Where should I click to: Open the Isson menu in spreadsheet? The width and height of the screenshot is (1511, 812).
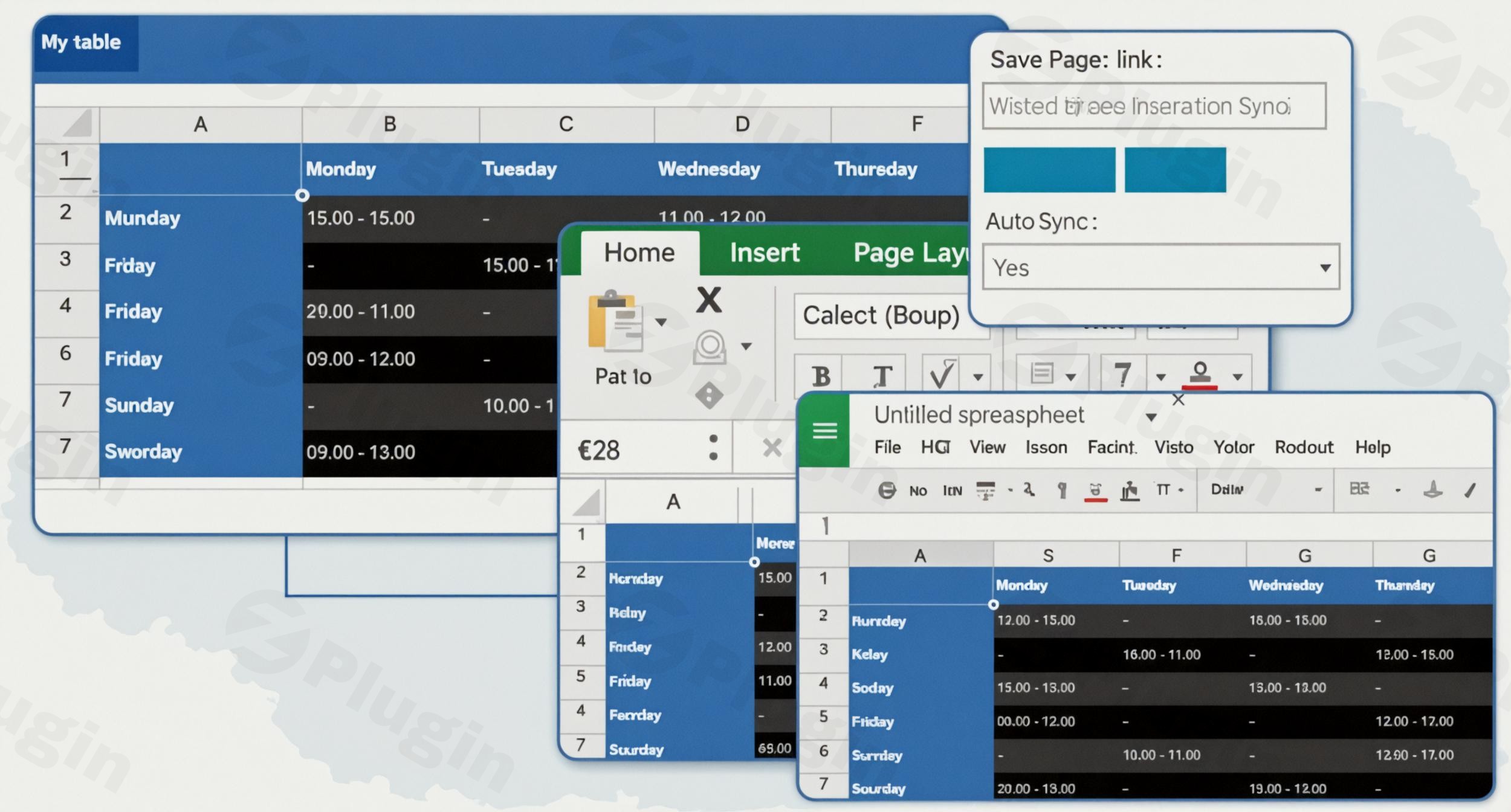click(1046, 447)
